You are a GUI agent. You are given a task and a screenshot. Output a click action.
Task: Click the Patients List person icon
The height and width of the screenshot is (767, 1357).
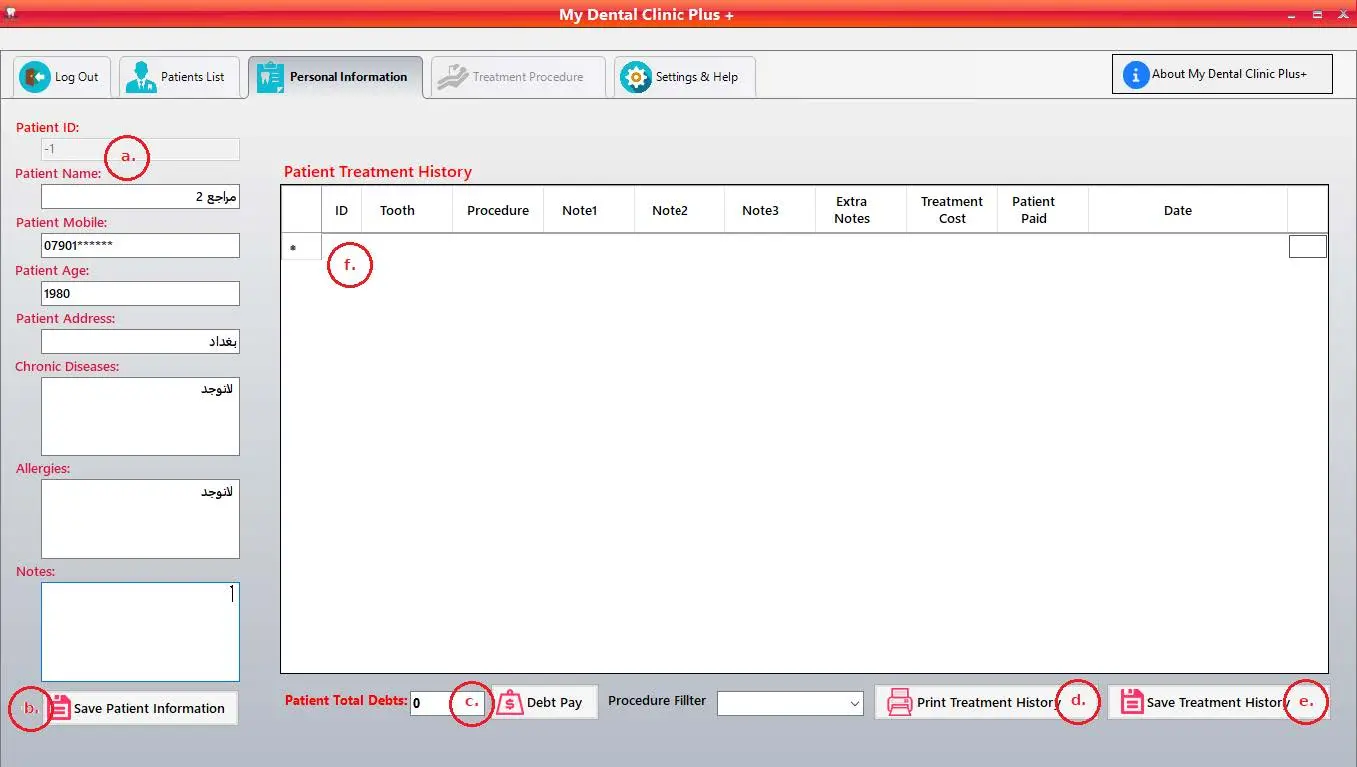(x=141, y=77)
